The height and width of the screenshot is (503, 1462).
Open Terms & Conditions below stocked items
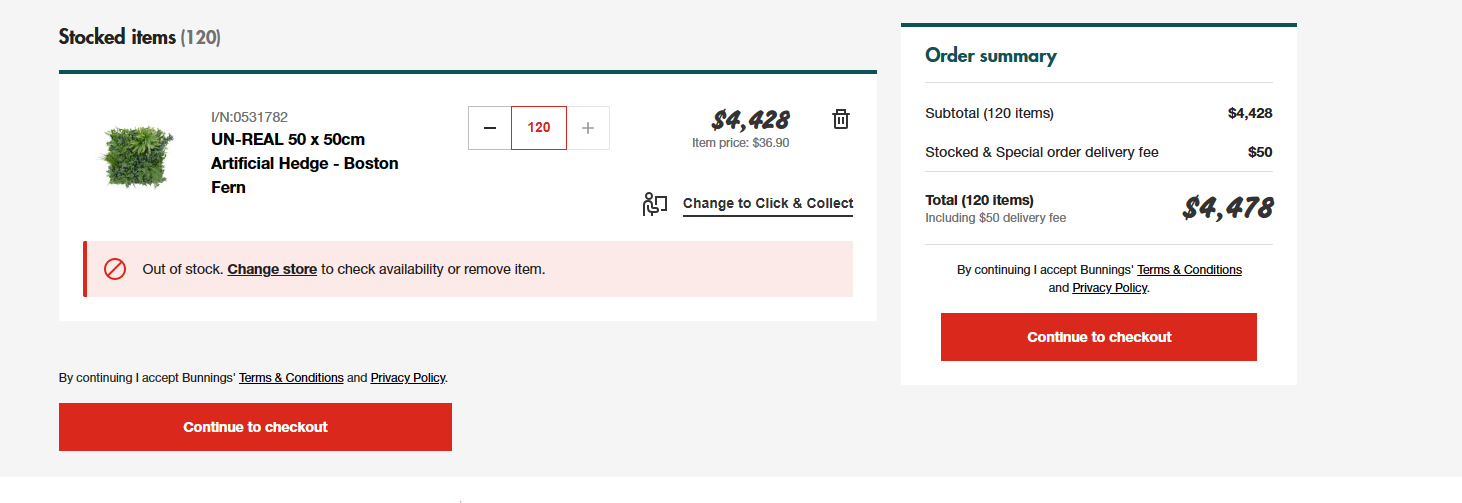click(291, 378)
